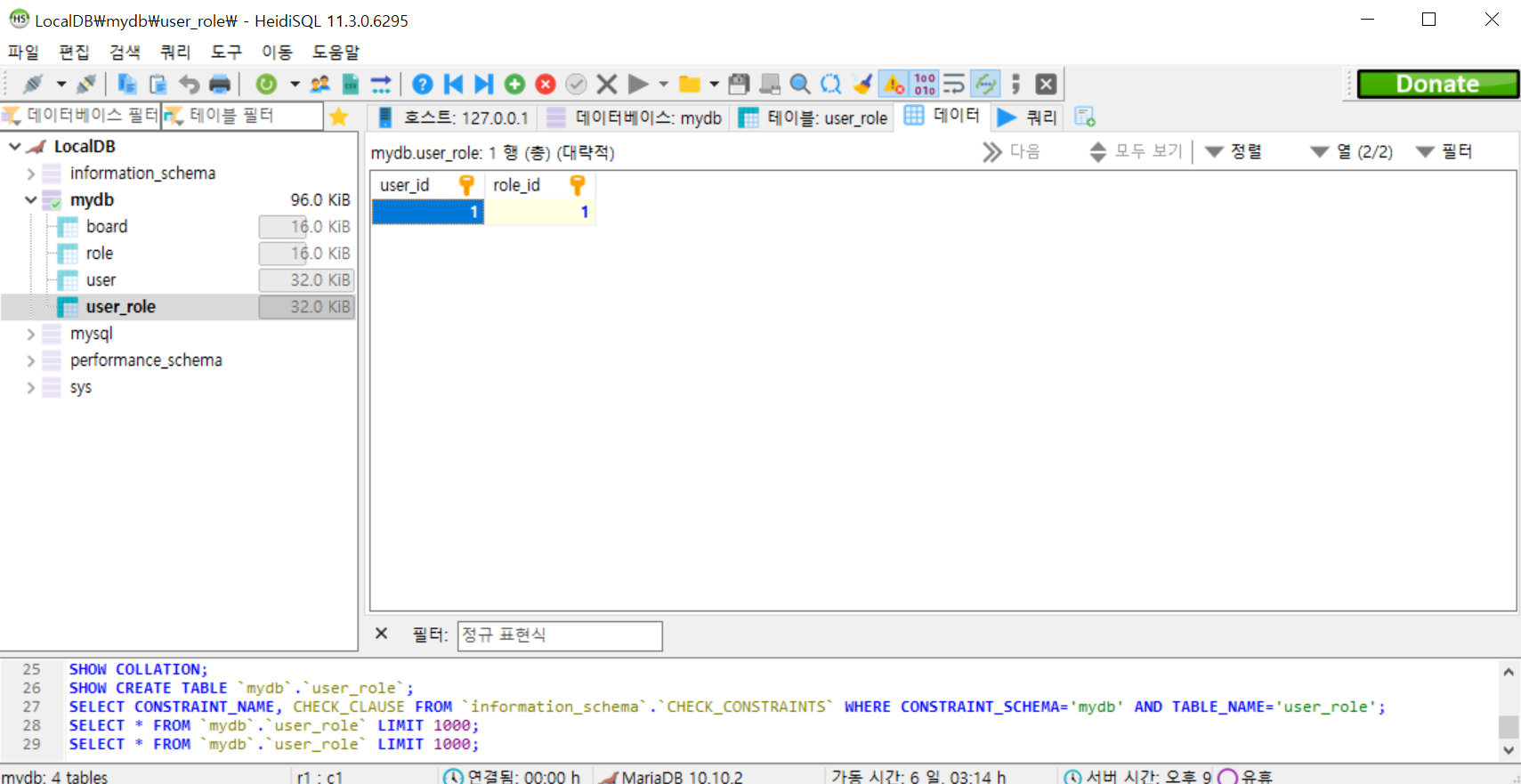Screen dimensions: 1521x784
Task: Toggle the word wrap lines icon
Action: (954, 84)
